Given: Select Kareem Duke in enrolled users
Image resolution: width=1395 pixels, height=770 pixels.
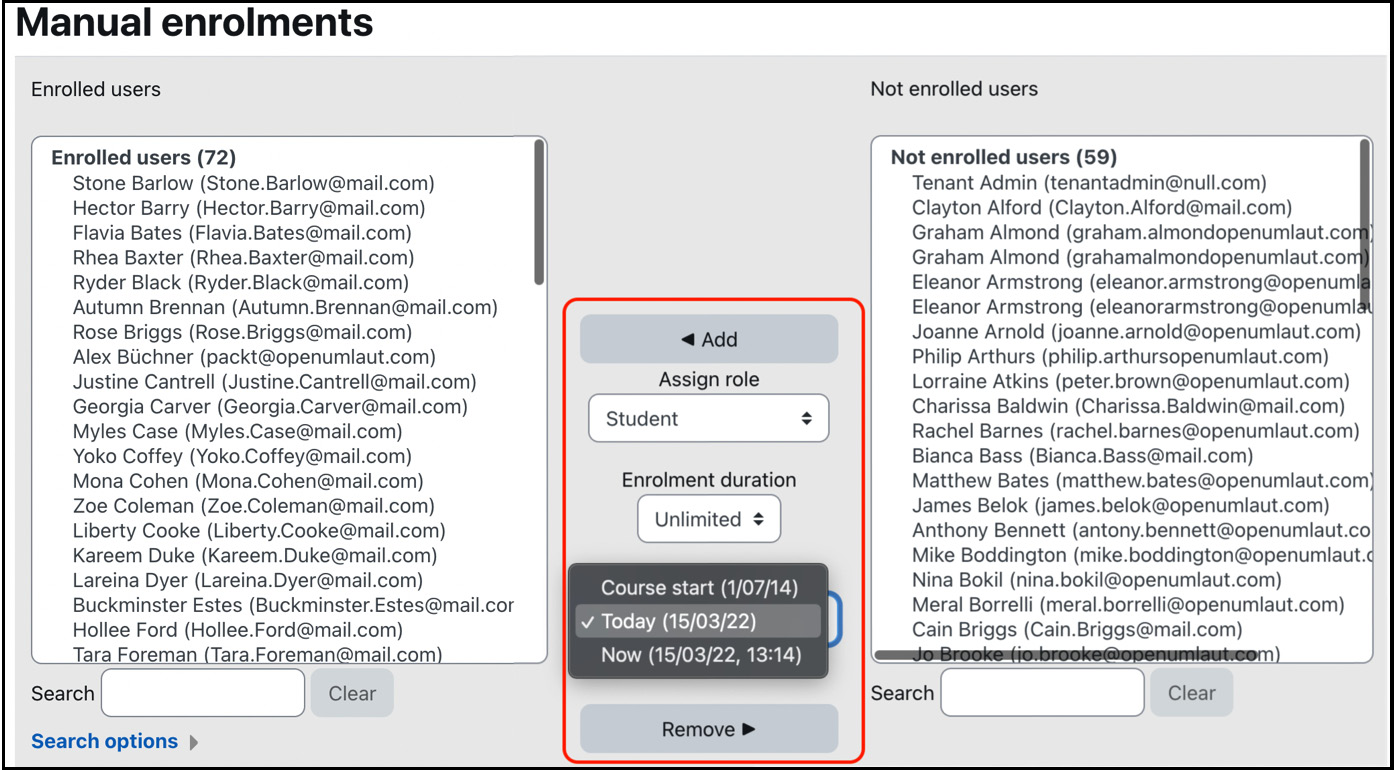Looking at the screenshot, I should coord(255,556).
